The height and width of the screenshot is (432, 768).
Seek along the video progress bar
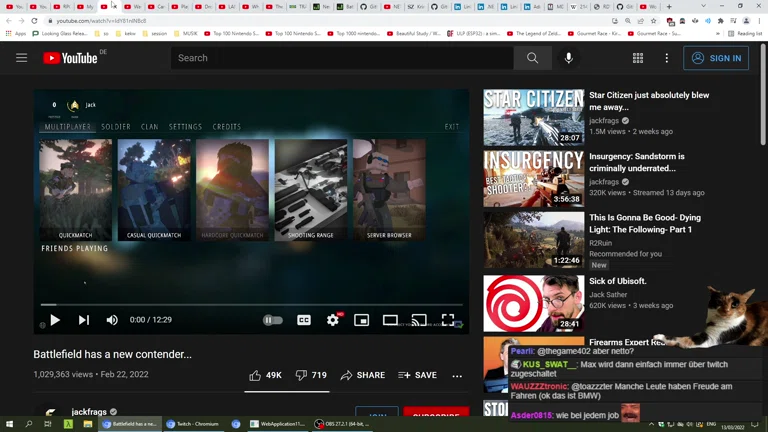(251, 305)
